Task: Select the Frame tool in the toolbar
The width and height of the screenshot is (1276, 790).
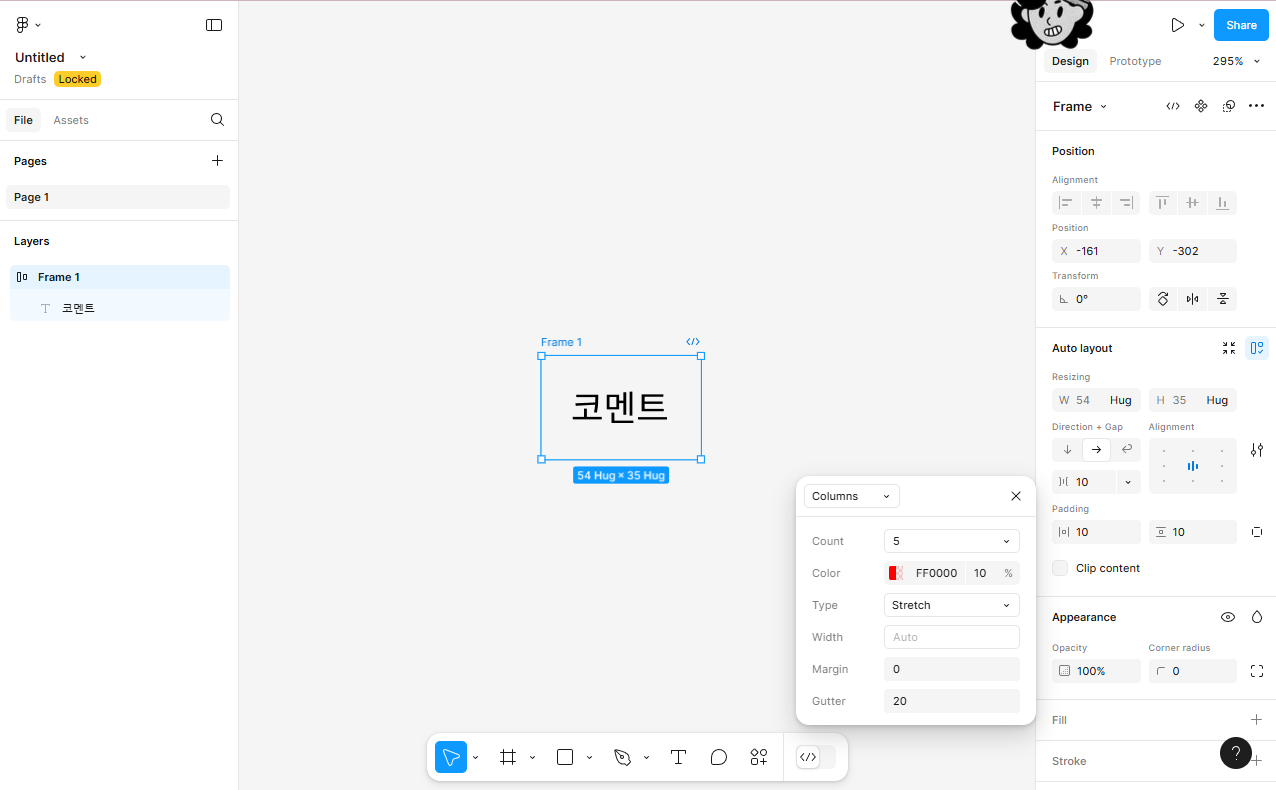Action: pos(508,757)
